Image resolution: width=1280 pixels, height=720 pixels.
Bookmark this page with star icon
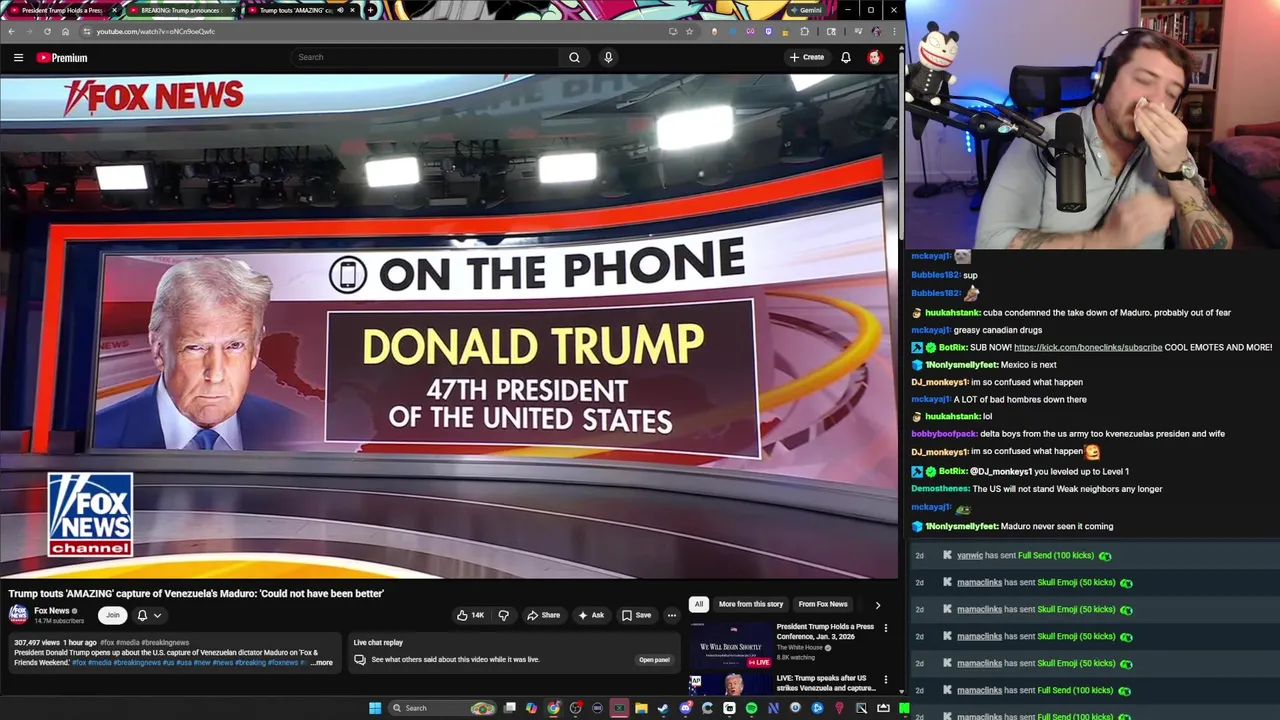689,31
